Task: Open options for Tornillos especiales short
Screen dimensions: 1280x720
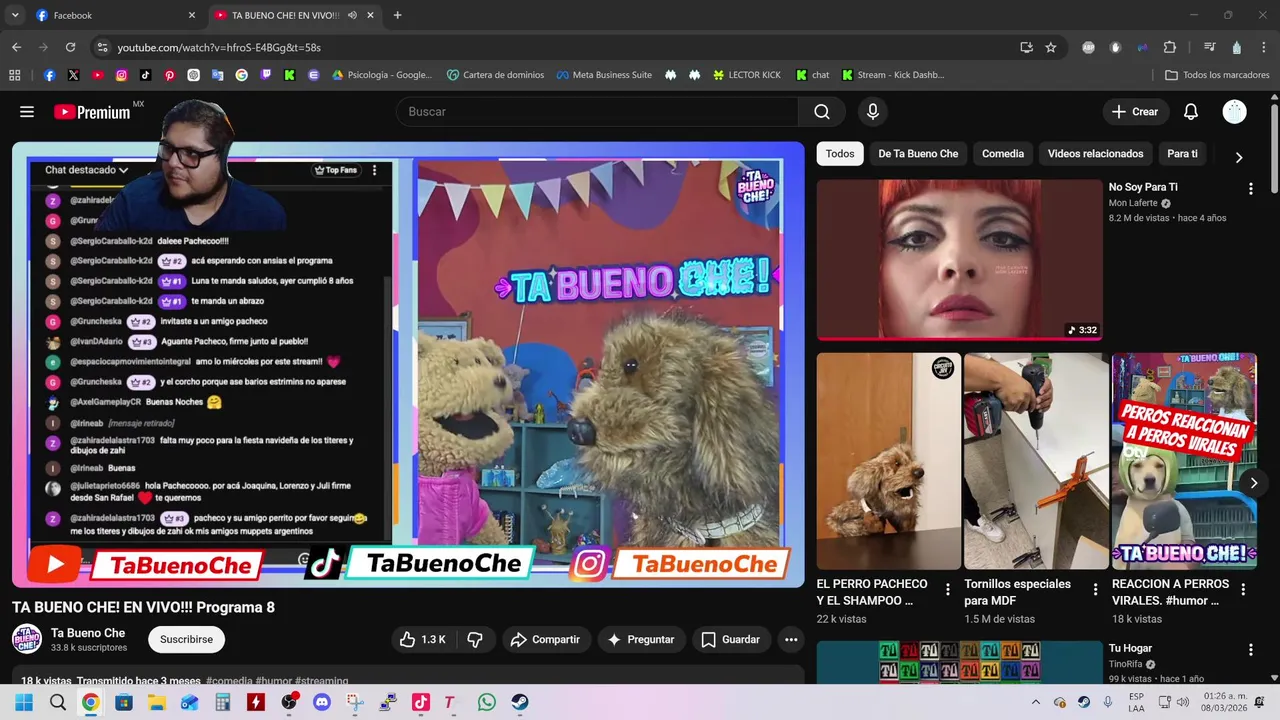Action: (x=1095, y=589)
